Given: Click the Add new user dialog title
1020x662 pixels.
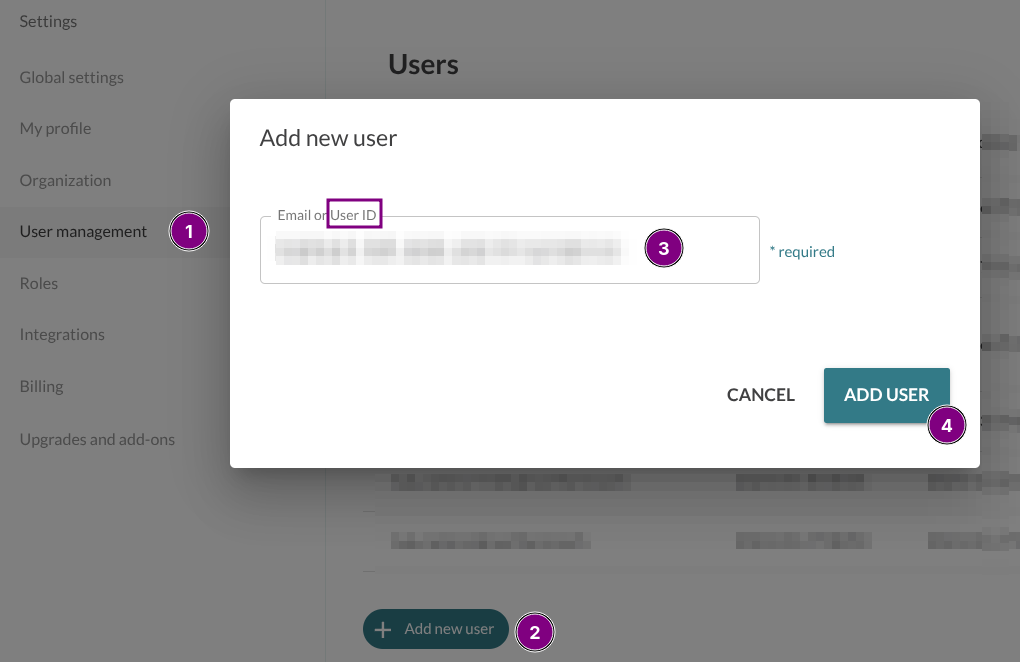Looking at the screenshot, I should [x=329, y=139].
